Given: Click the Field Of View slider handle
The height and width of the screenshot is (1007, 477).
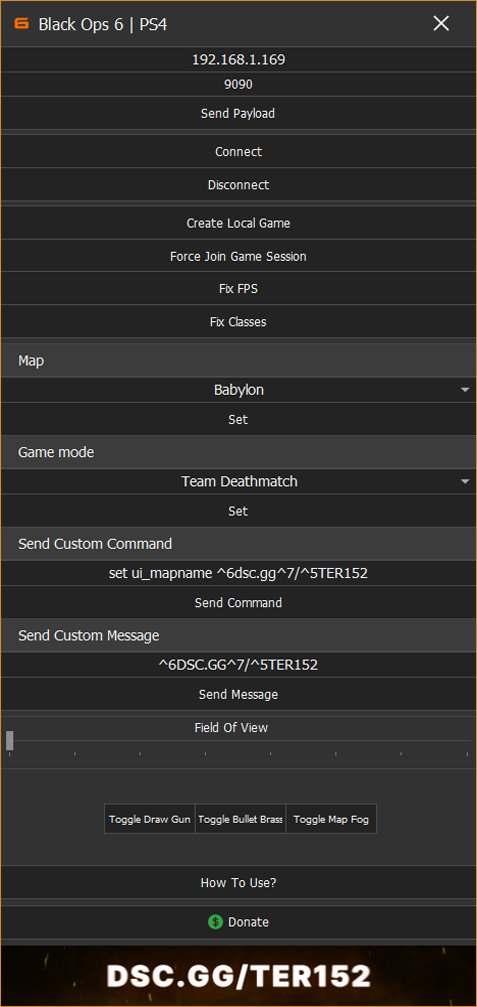Looking at the screenshot, I should 9,740.
